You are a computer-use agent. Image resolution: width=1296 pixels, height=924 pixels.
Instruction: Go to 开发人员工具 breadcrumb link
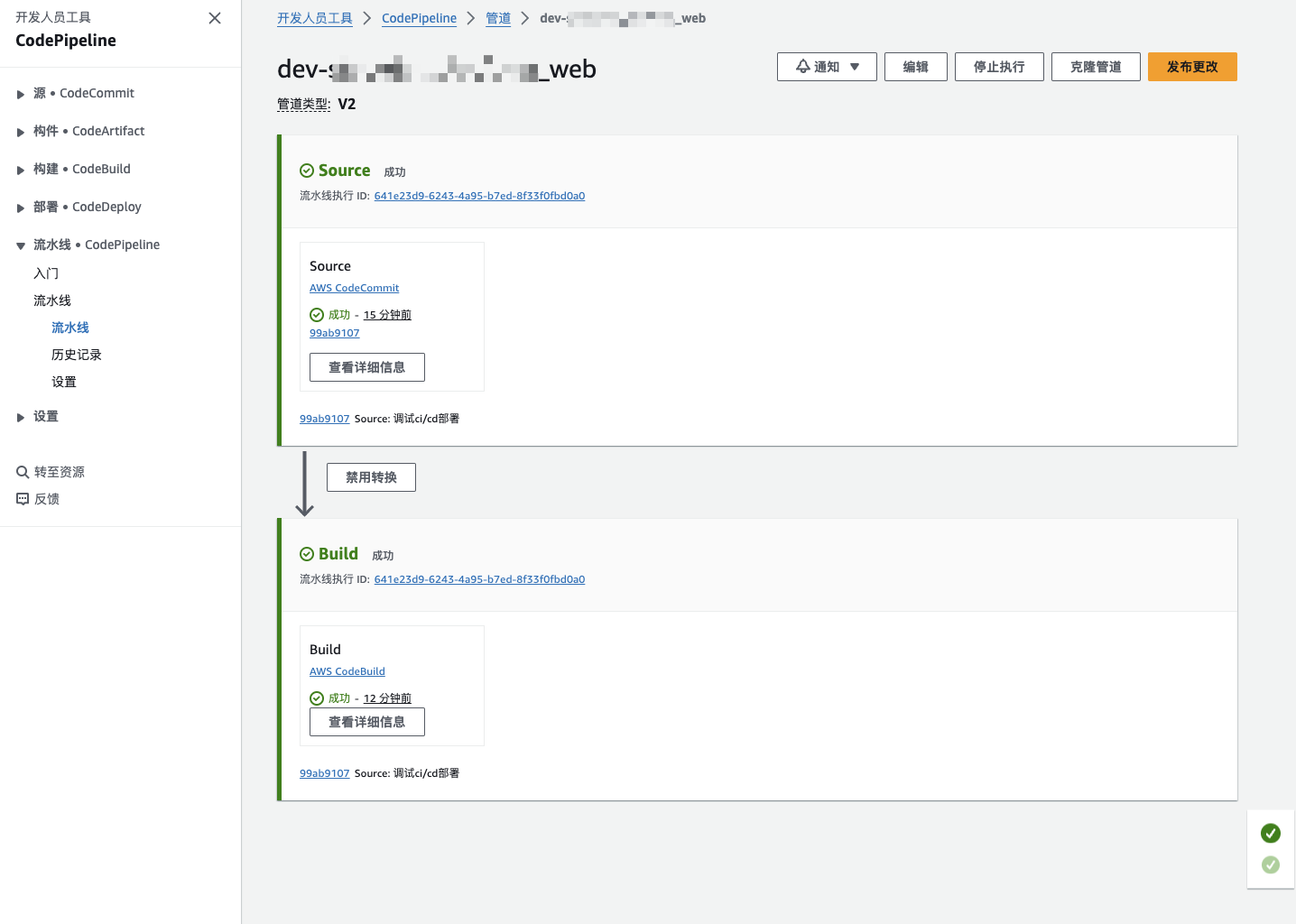pyautogui.click(x=315, y=18)
